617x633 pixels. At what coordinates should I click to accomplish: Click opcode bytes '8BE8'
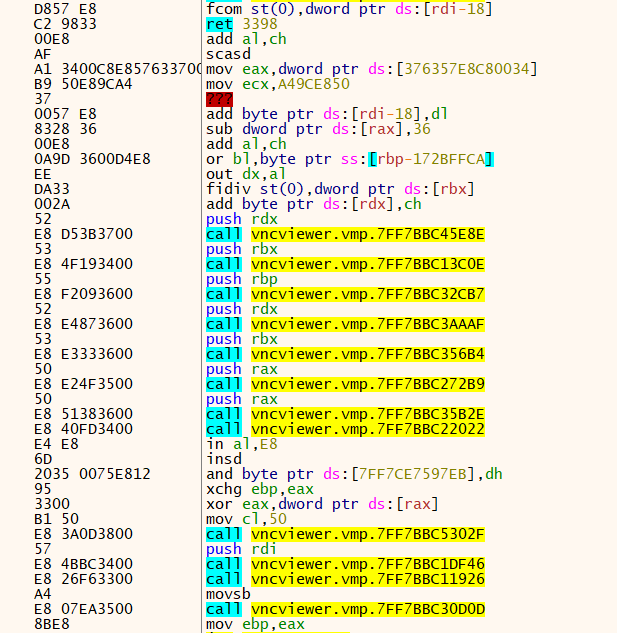click(x=52, y=624)
